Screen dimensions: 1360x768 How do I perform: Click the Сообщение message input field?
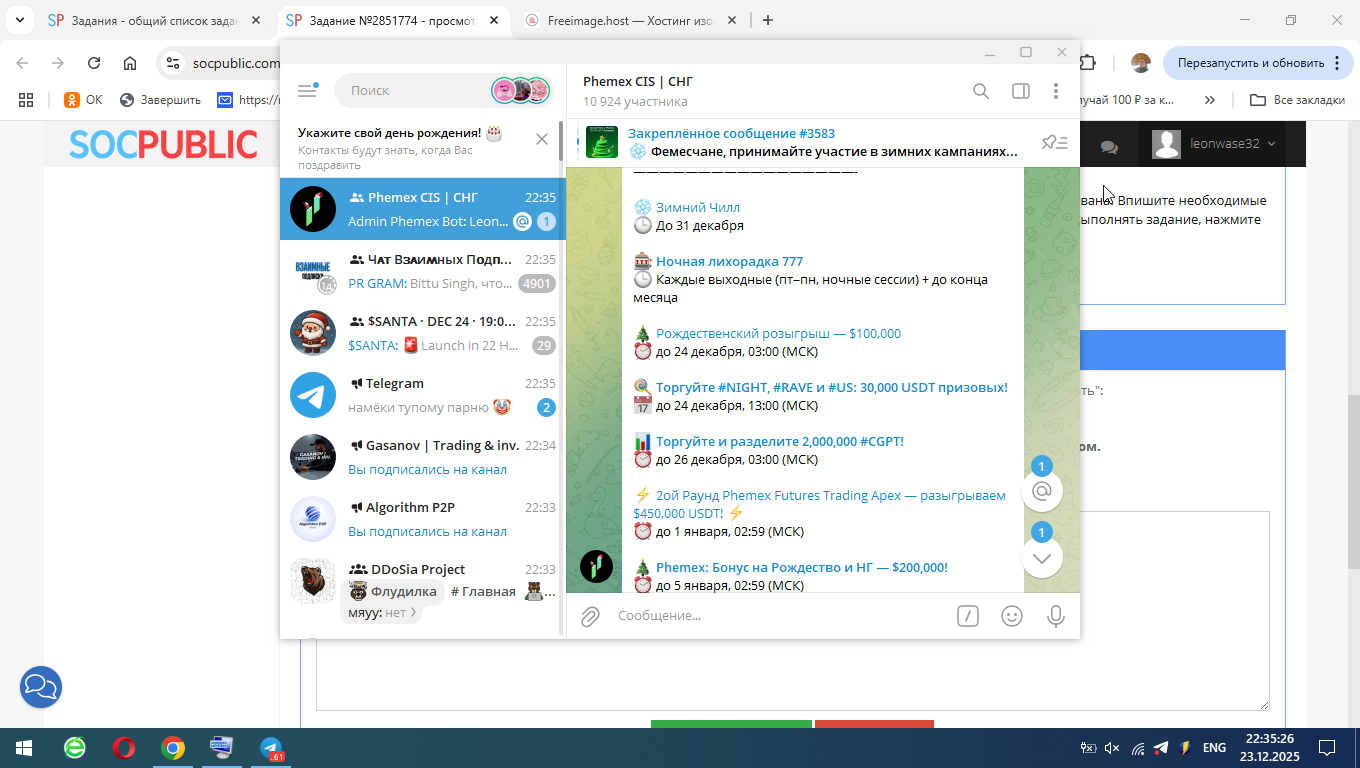coord(780,616)
